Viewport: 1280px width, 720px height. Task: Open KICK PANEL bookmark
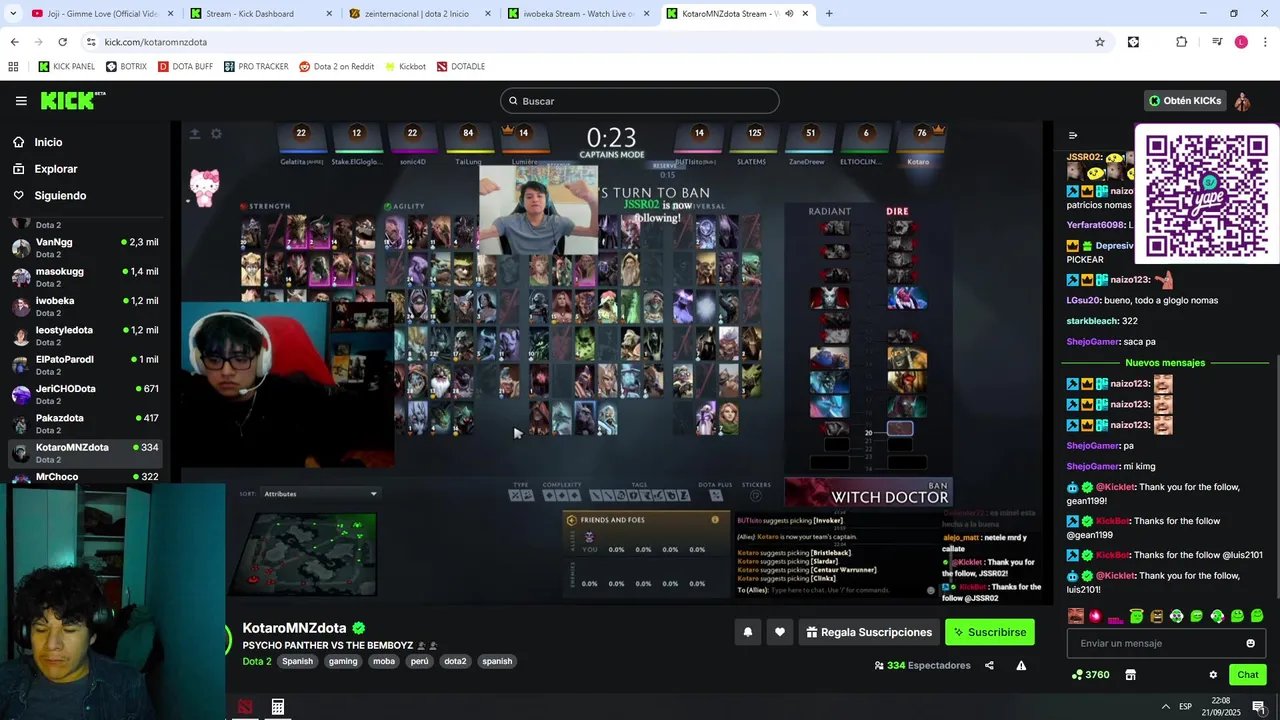coord(66,67)
